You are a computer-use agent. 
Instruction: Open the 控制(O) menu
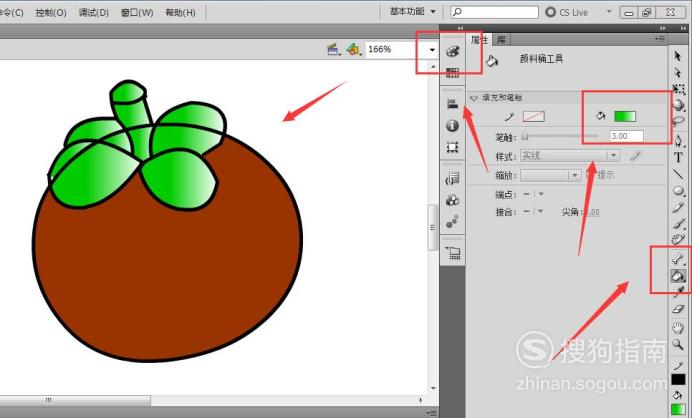point(51,13)
